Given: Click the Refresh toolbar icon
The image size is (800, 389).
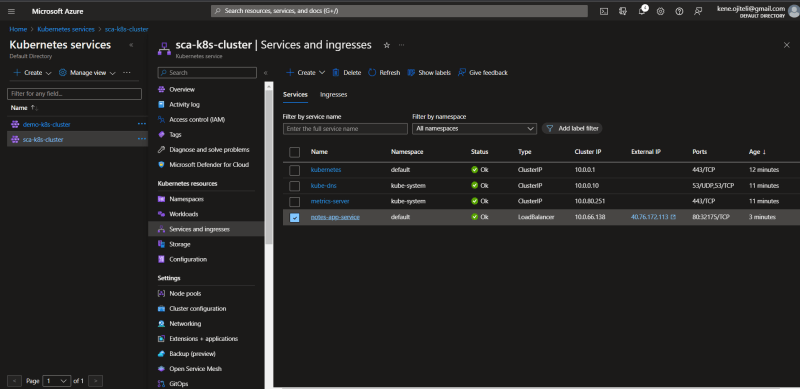Looking at the screenshot, I should pos(384,72).
